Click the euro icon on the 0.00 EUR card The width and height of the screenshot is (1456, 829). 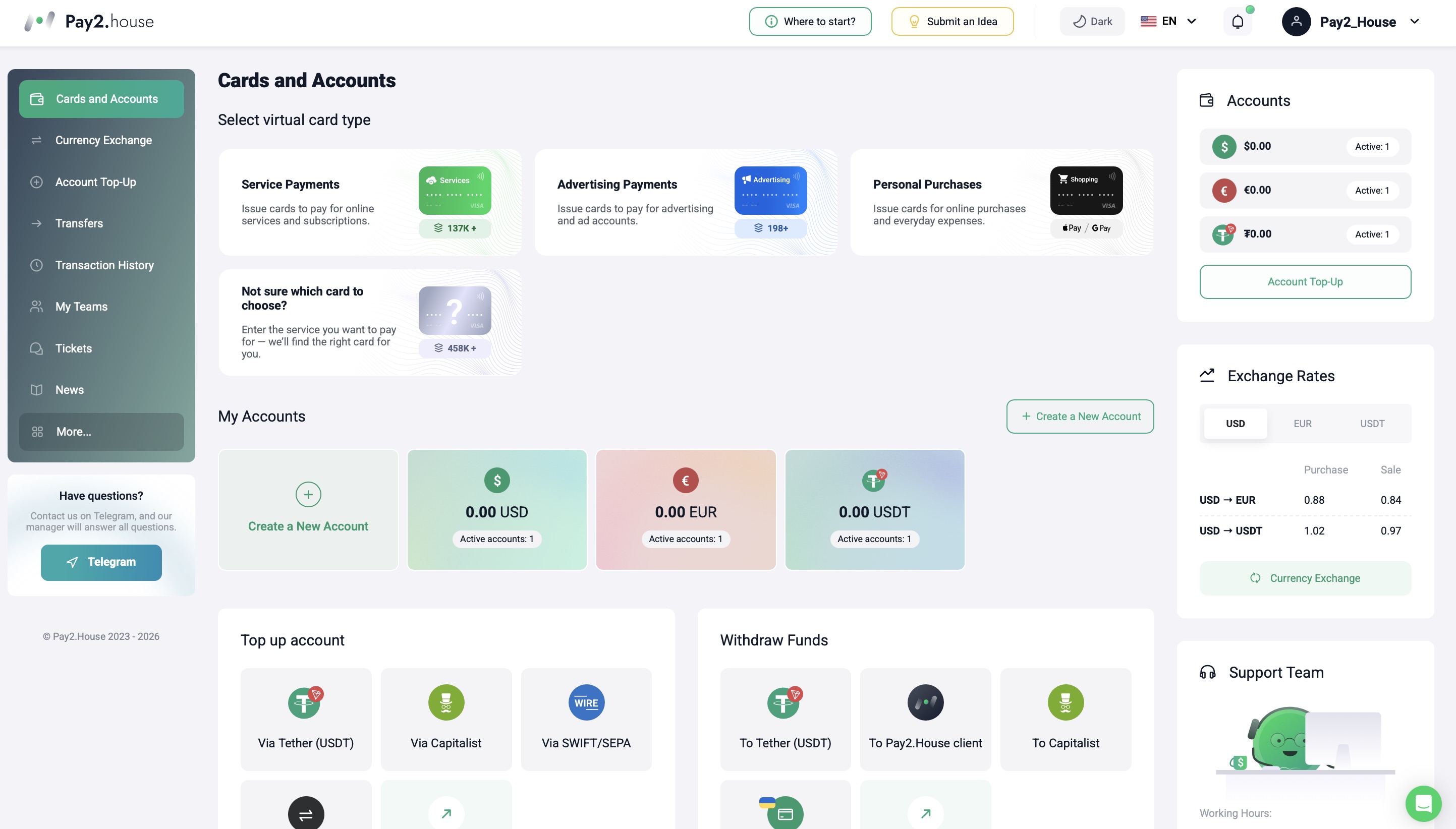pyautogui.click(x=685, y=481)
